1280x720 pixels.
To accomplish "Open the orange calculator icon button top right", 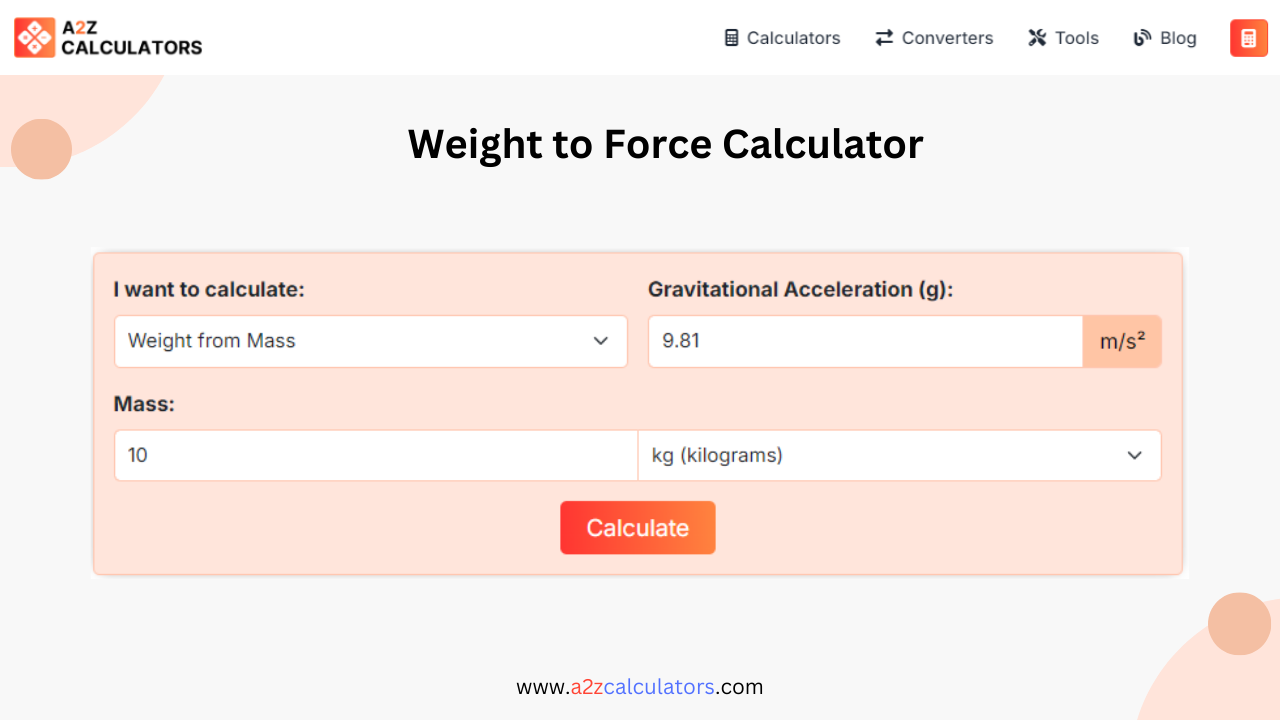I will point(1248,37).
